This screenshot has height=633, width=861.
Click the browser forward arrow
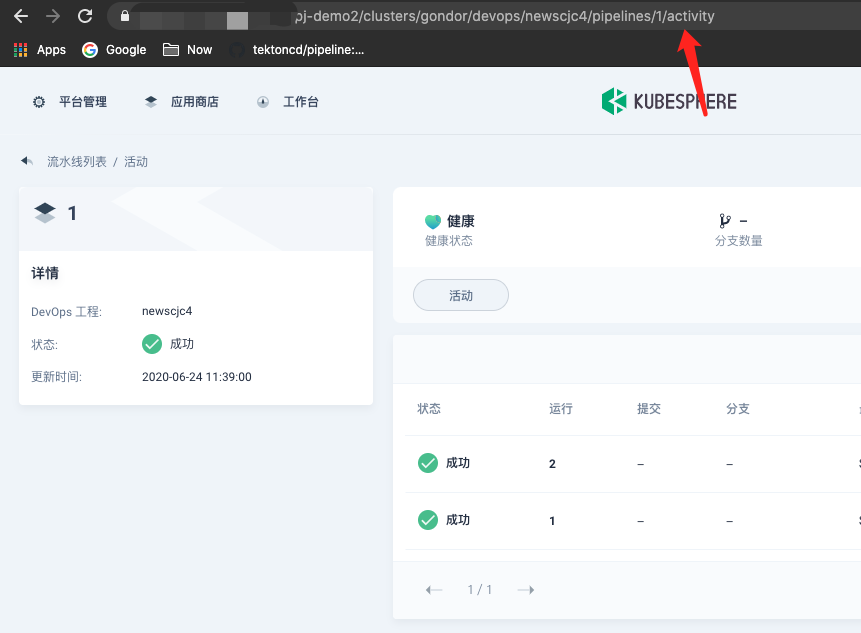53,16
